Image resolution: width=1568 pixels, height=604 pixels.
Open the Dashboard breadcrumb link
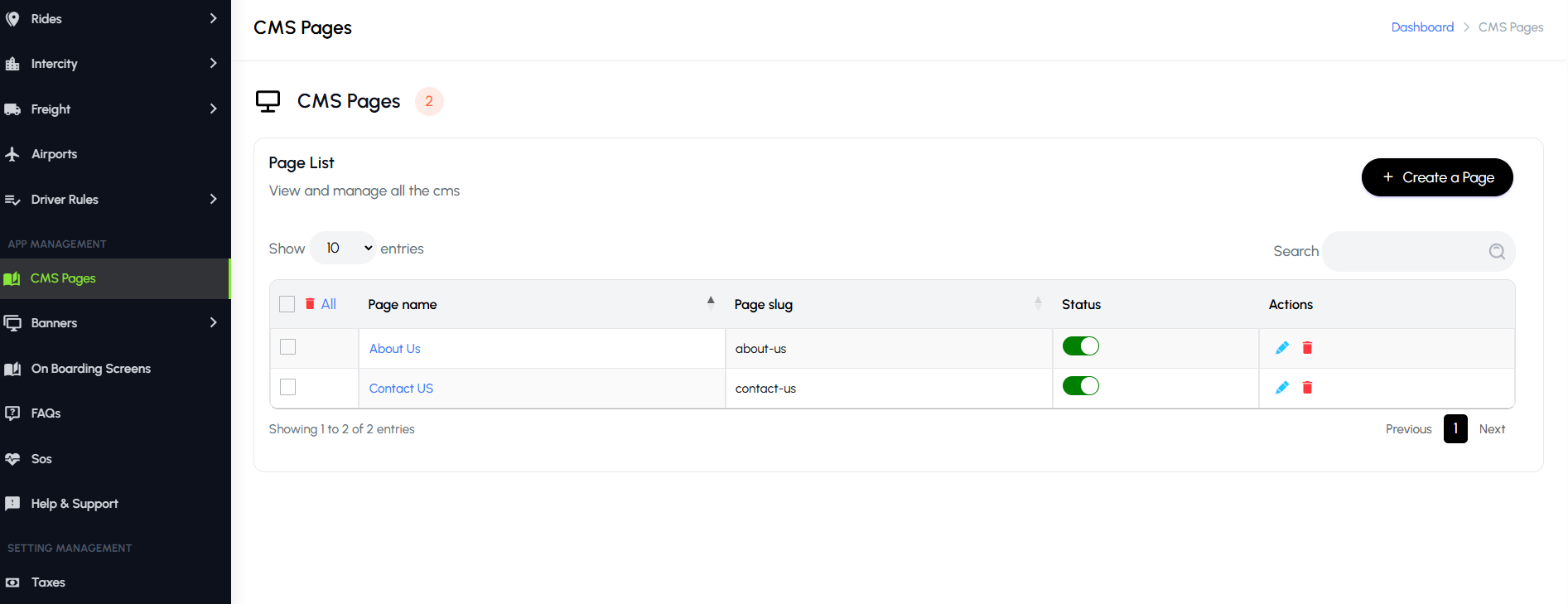click(x=1422, y=27)
